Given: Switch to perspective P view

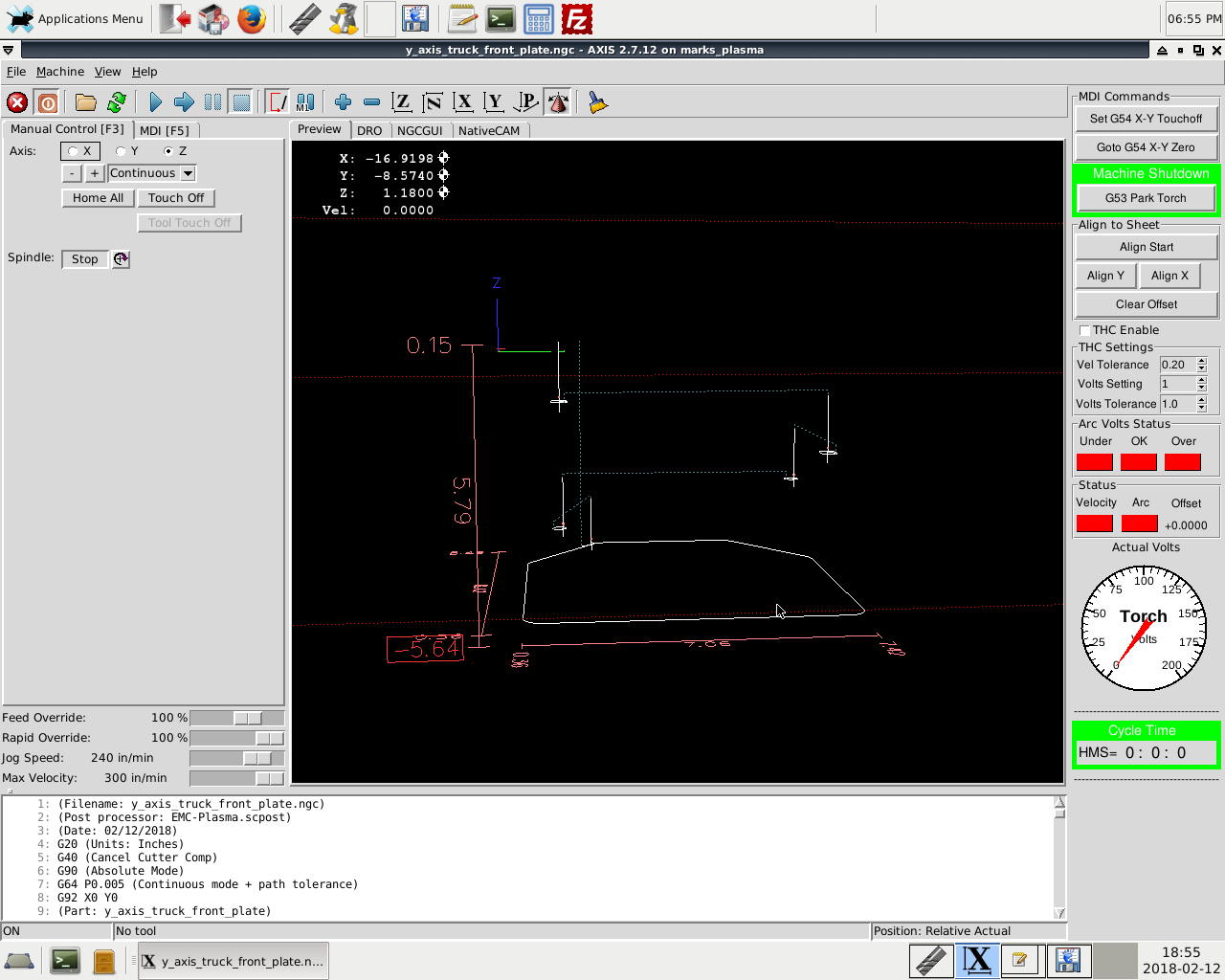Looking at the screenshot, I should tap(525, 102).
